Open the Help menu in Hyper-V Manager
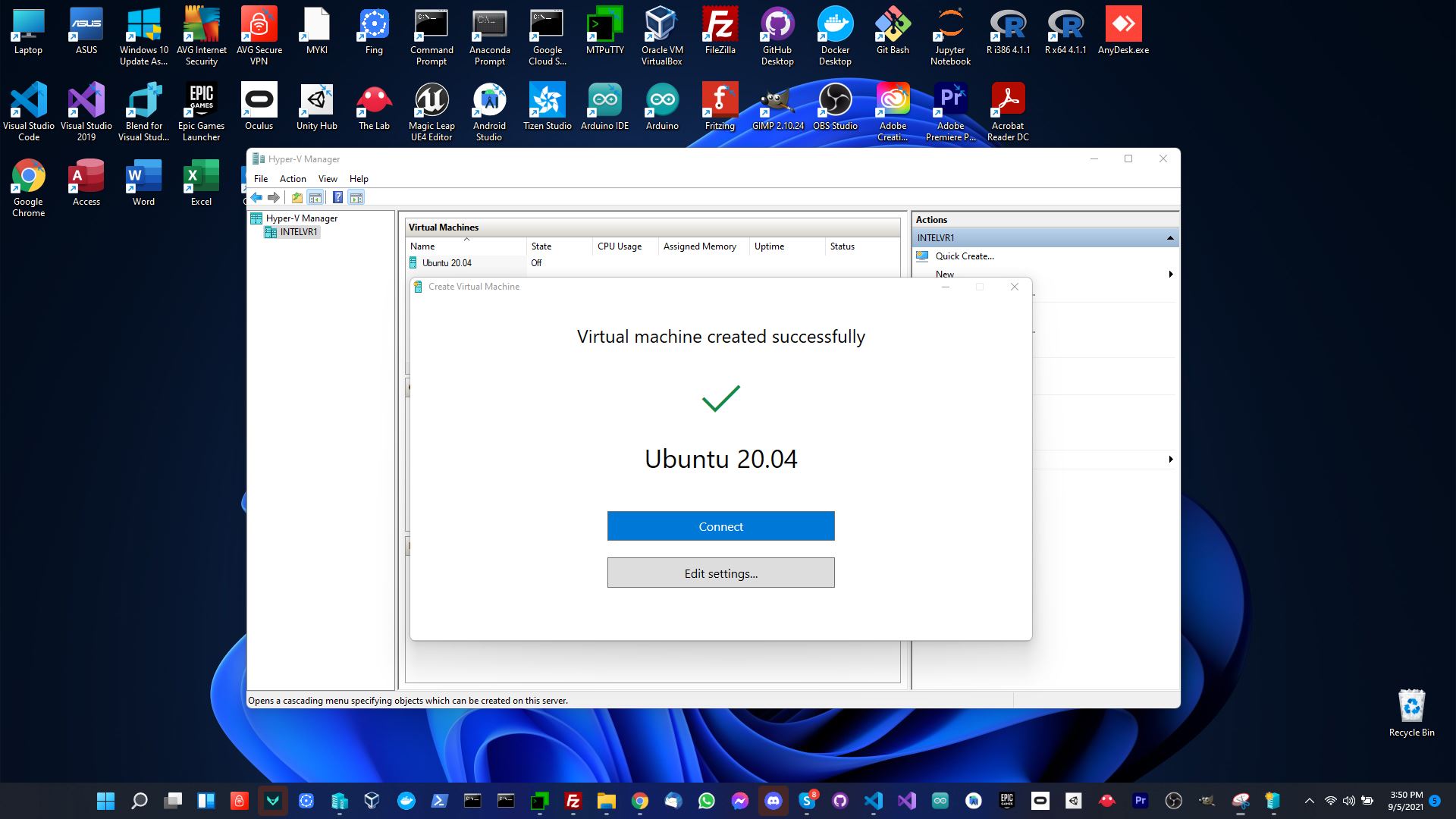Image resolution: width=1456 pixels, height=819 pixels. (359, 179)
